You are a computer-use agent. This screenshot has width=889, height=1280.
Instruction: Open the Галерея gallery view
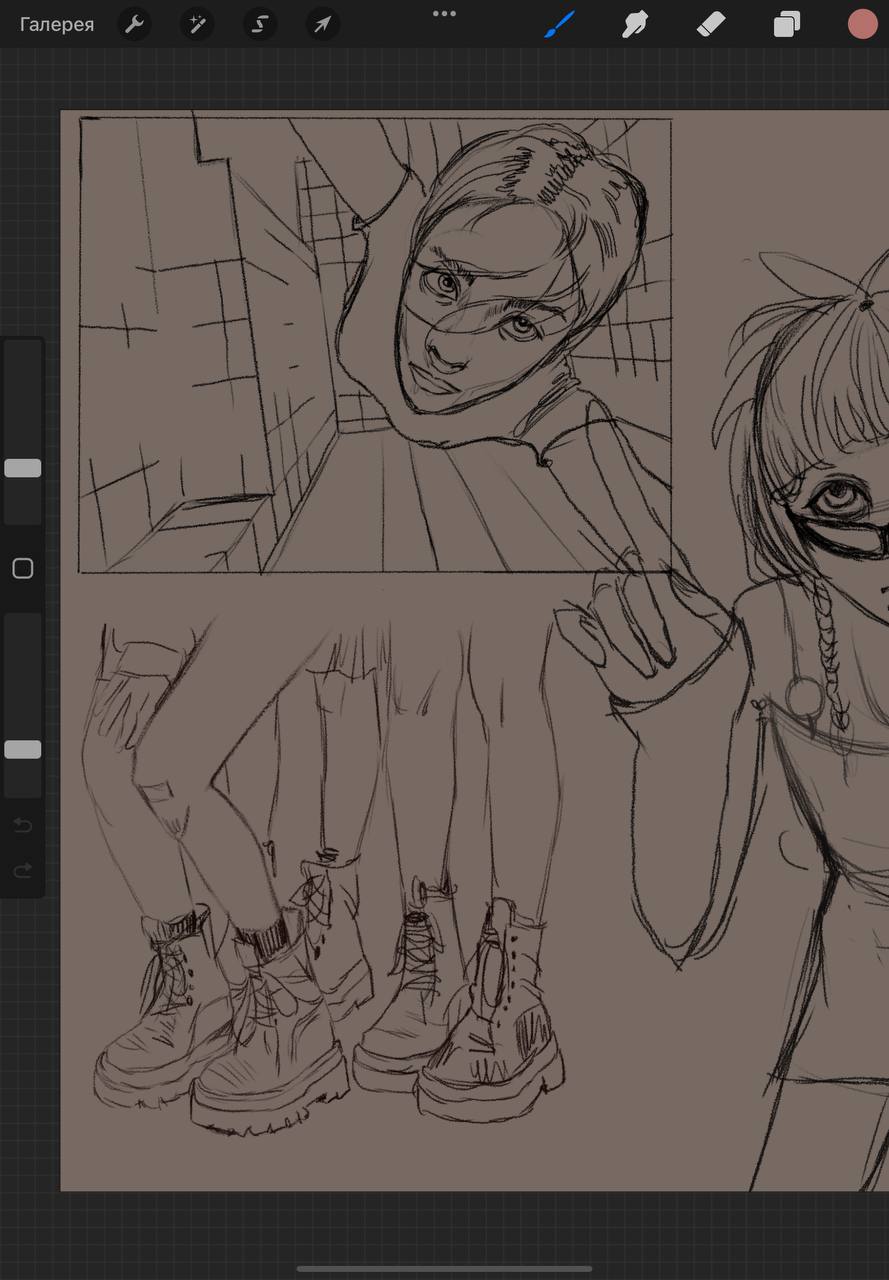[57, 25]
